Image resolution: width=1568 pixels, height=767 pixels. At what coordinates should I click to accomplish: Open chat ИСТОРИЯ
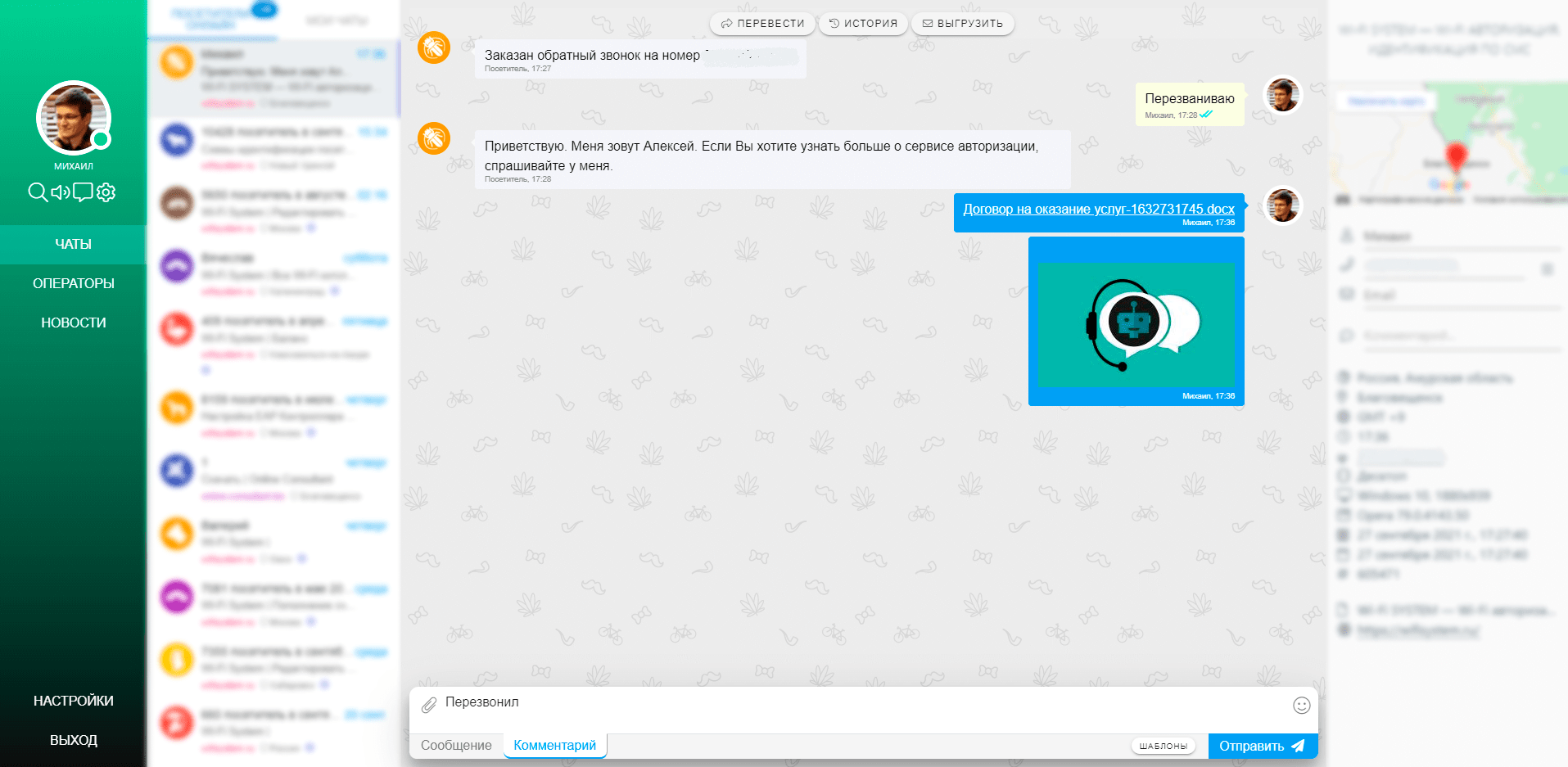(863, 24)
